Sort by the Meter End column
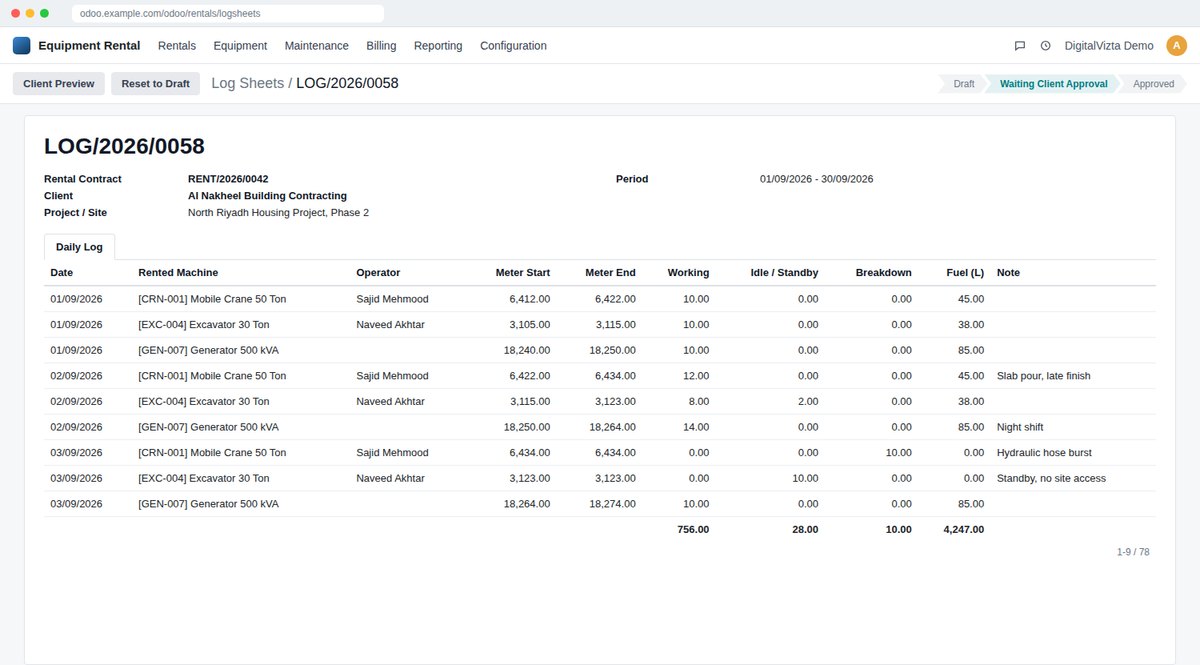 [610, 272]
